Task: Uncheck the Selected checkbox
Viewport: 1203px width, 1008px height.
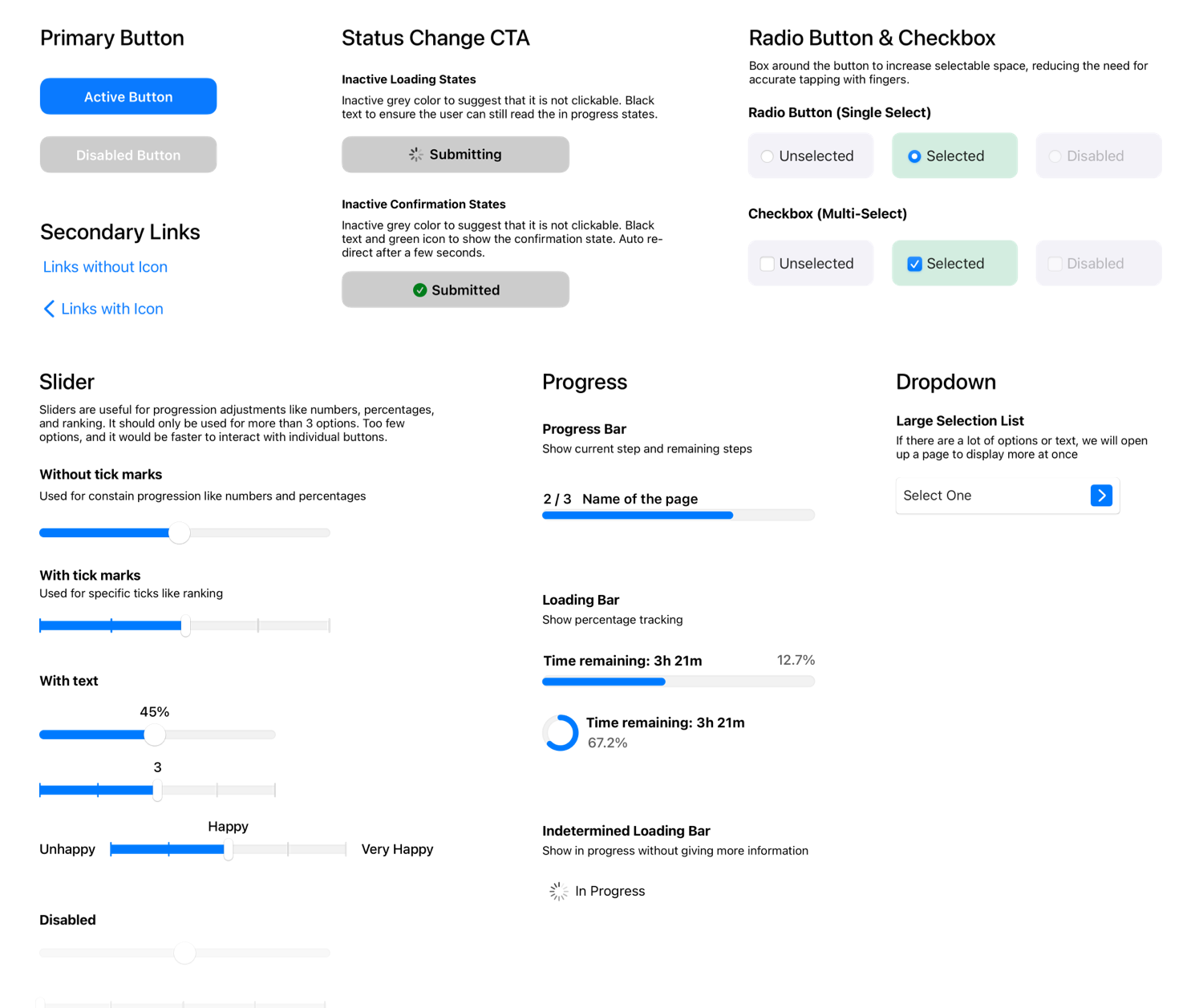Action: tap(914, 264)
